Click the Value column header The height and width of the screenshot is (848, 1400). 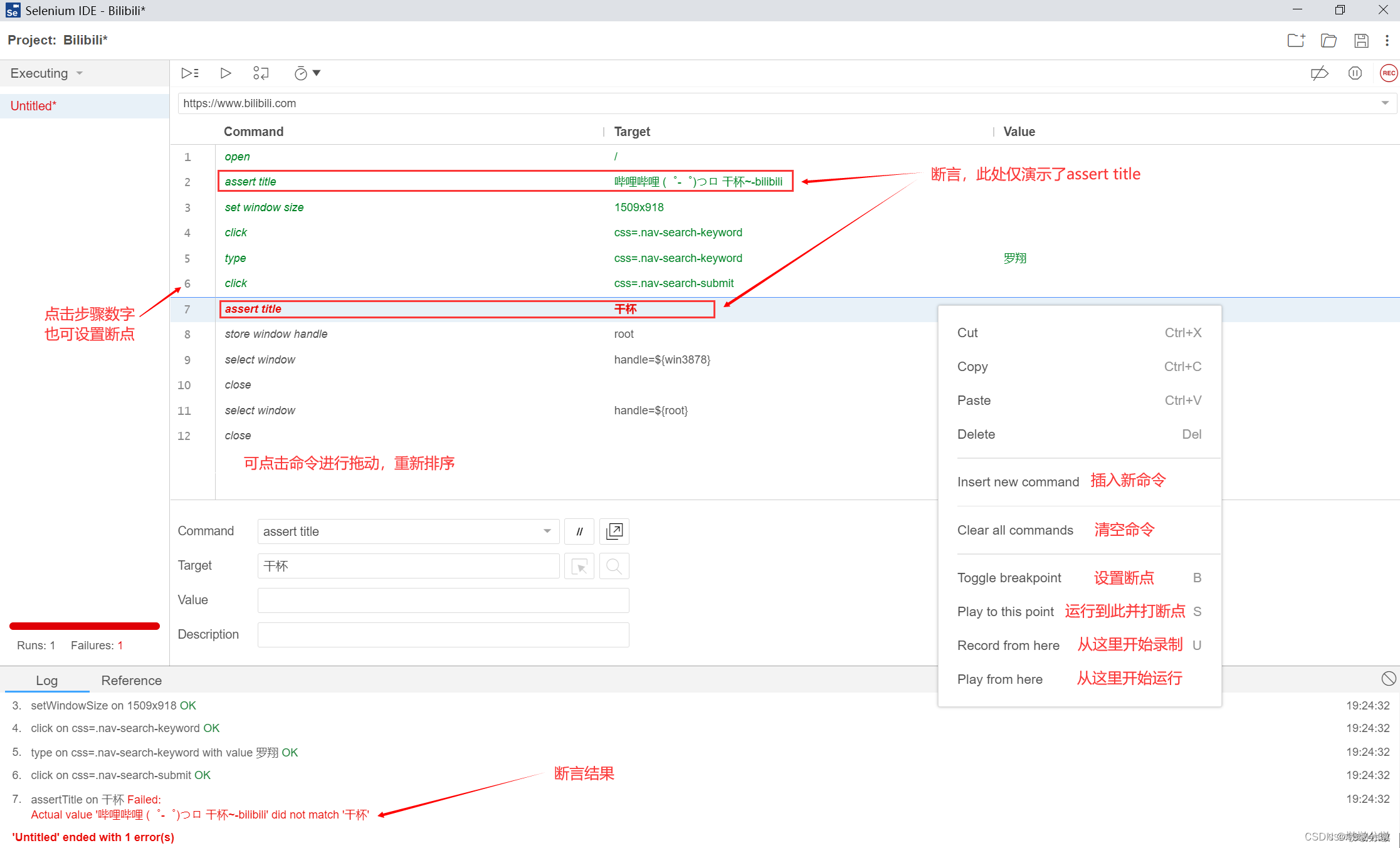pyautogui.click(x=1019, y=132)
